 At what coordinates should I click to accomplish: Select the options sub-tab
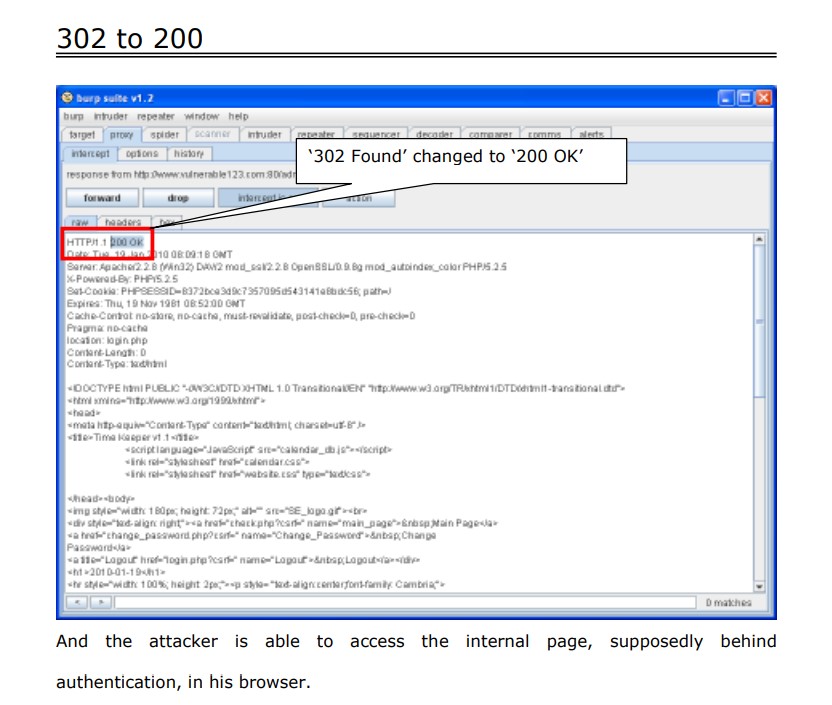tap(142, 153)
